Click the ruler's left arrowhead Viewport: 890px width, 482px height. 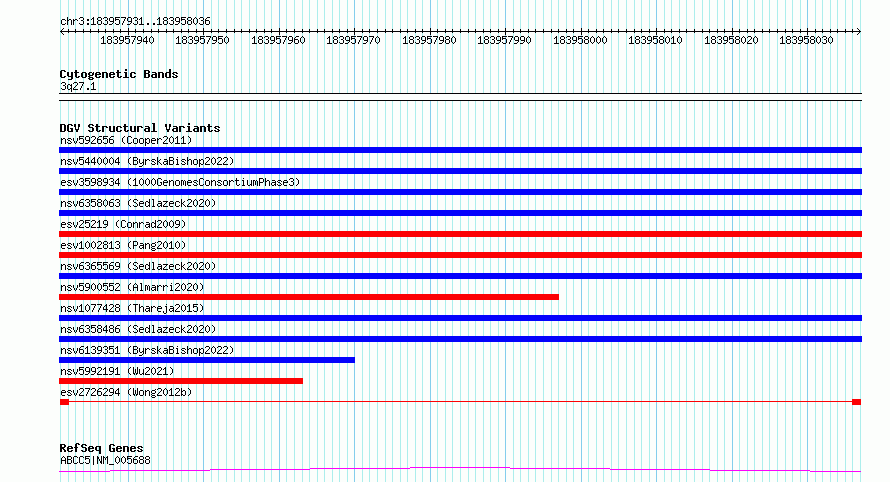click(x=62, y=32)
